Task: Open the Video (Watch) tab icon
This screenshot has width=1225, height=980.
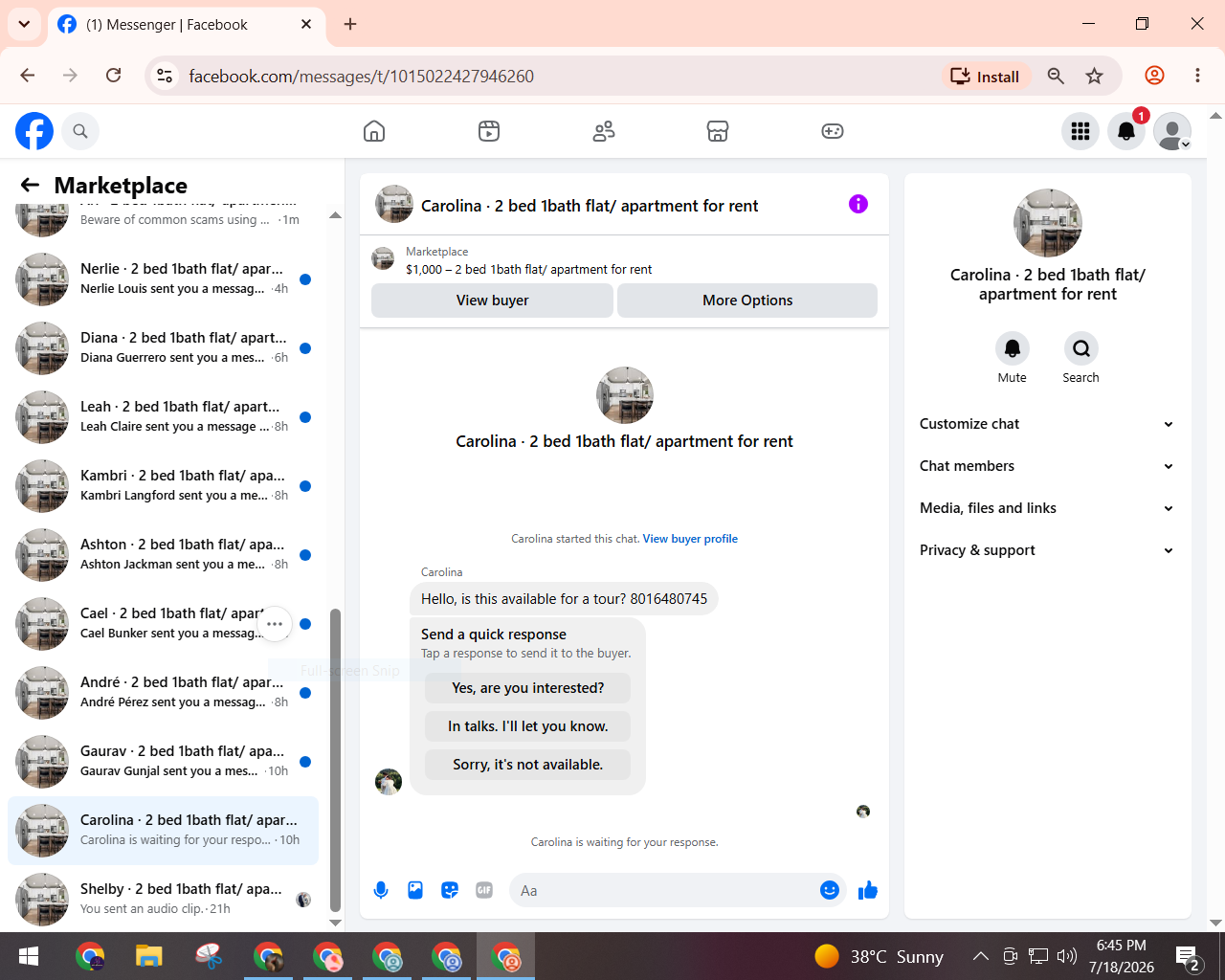Action: 489,131
